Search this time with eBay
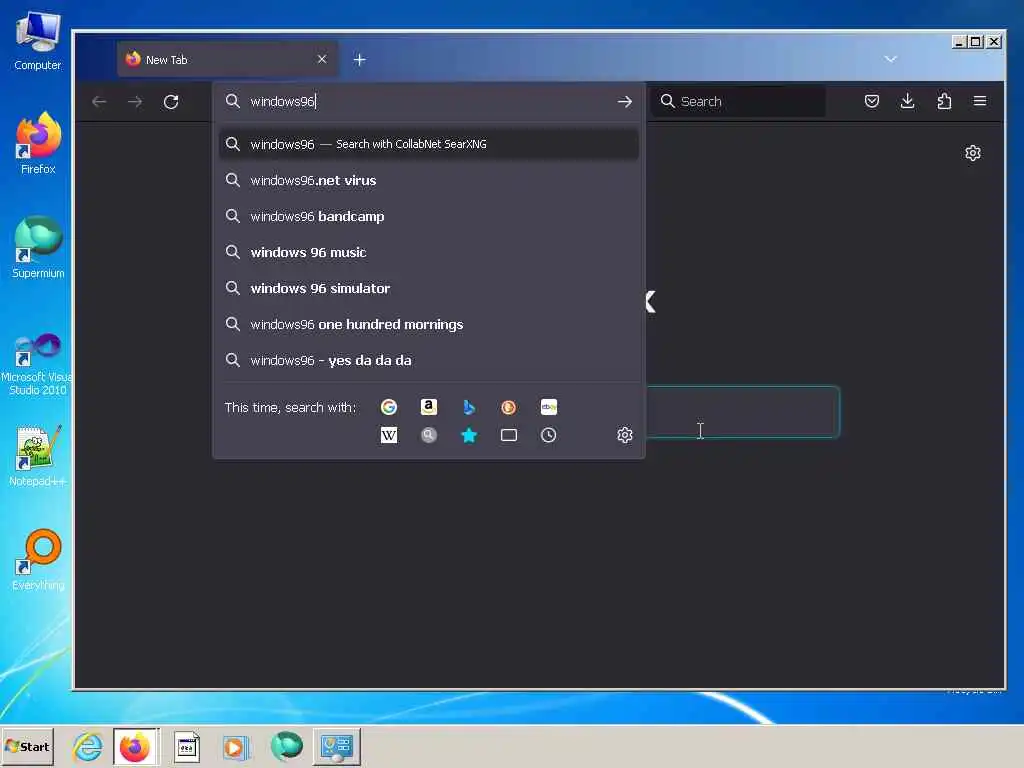 (x=549, y=407)
